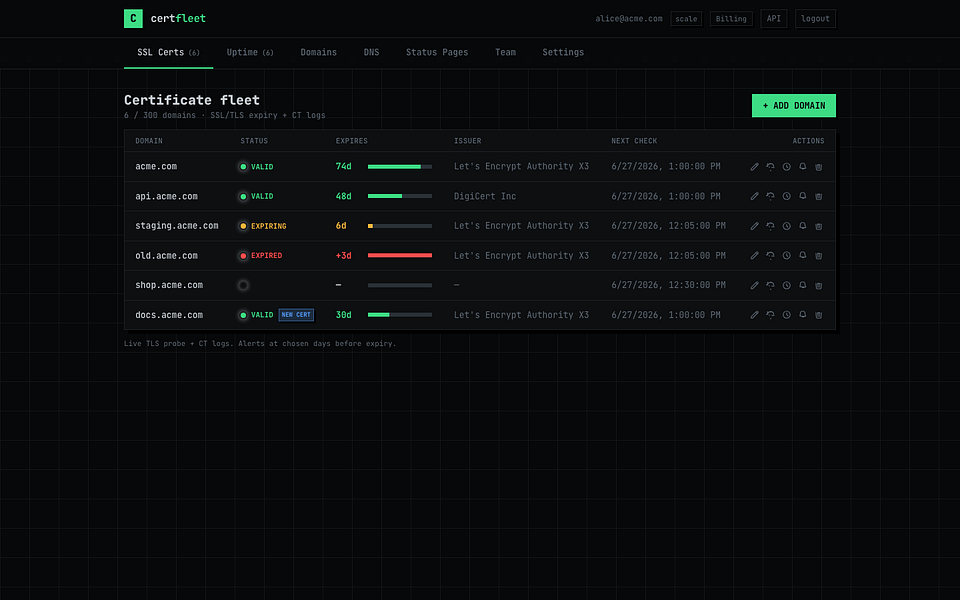Open alert bell for api.acme.com
The image size is (960, 600).
pyautogui.click(x=803, y=197)
